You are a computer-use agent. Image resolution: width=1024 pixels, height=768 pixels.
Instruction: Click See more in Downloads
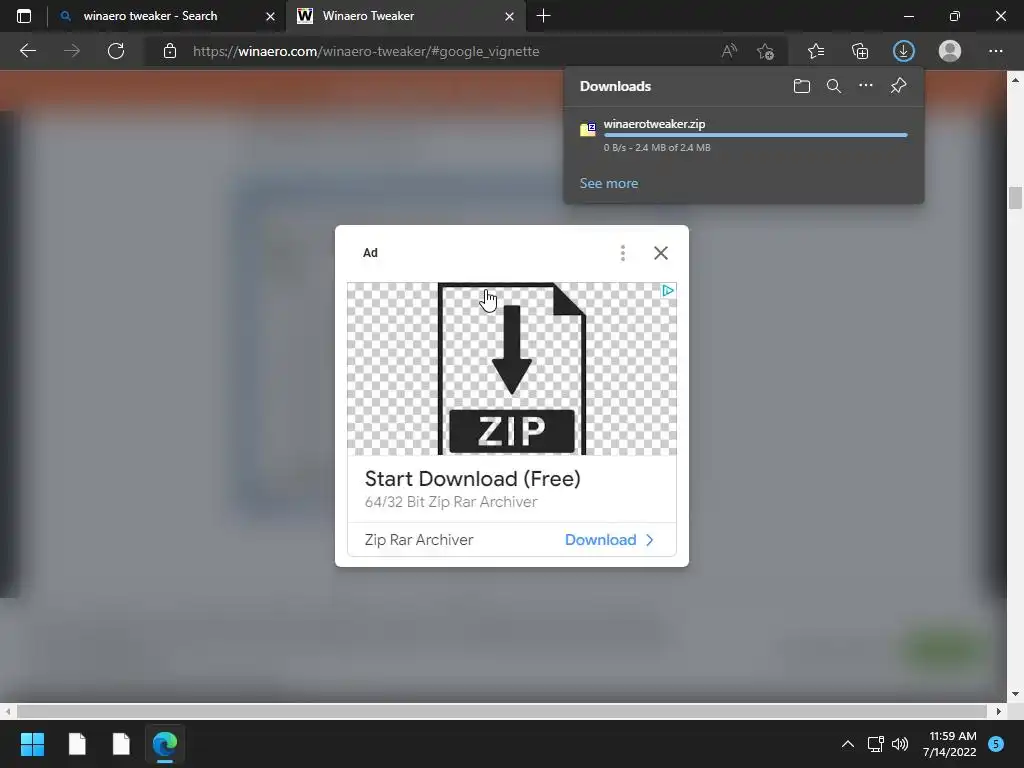click(x=609, y=184)
